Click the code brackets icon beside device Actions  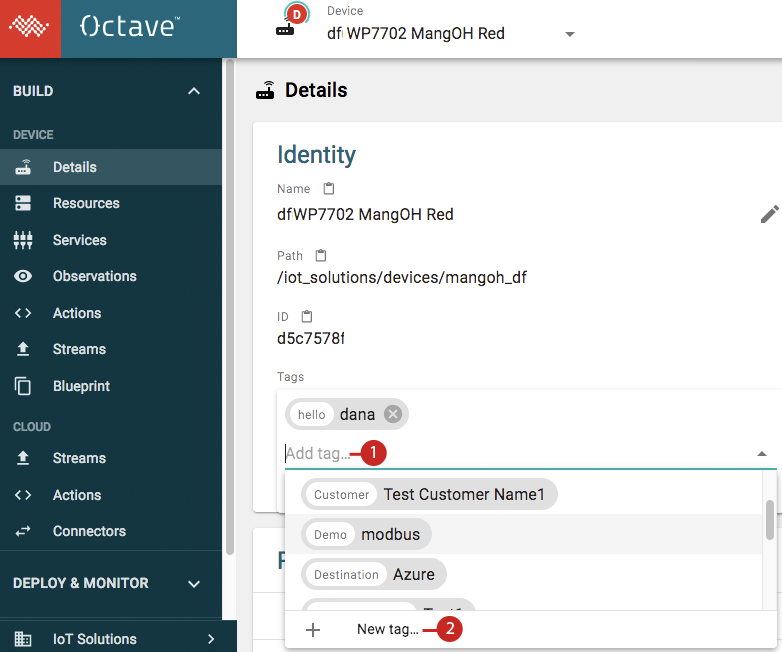(x=23, y=313)
